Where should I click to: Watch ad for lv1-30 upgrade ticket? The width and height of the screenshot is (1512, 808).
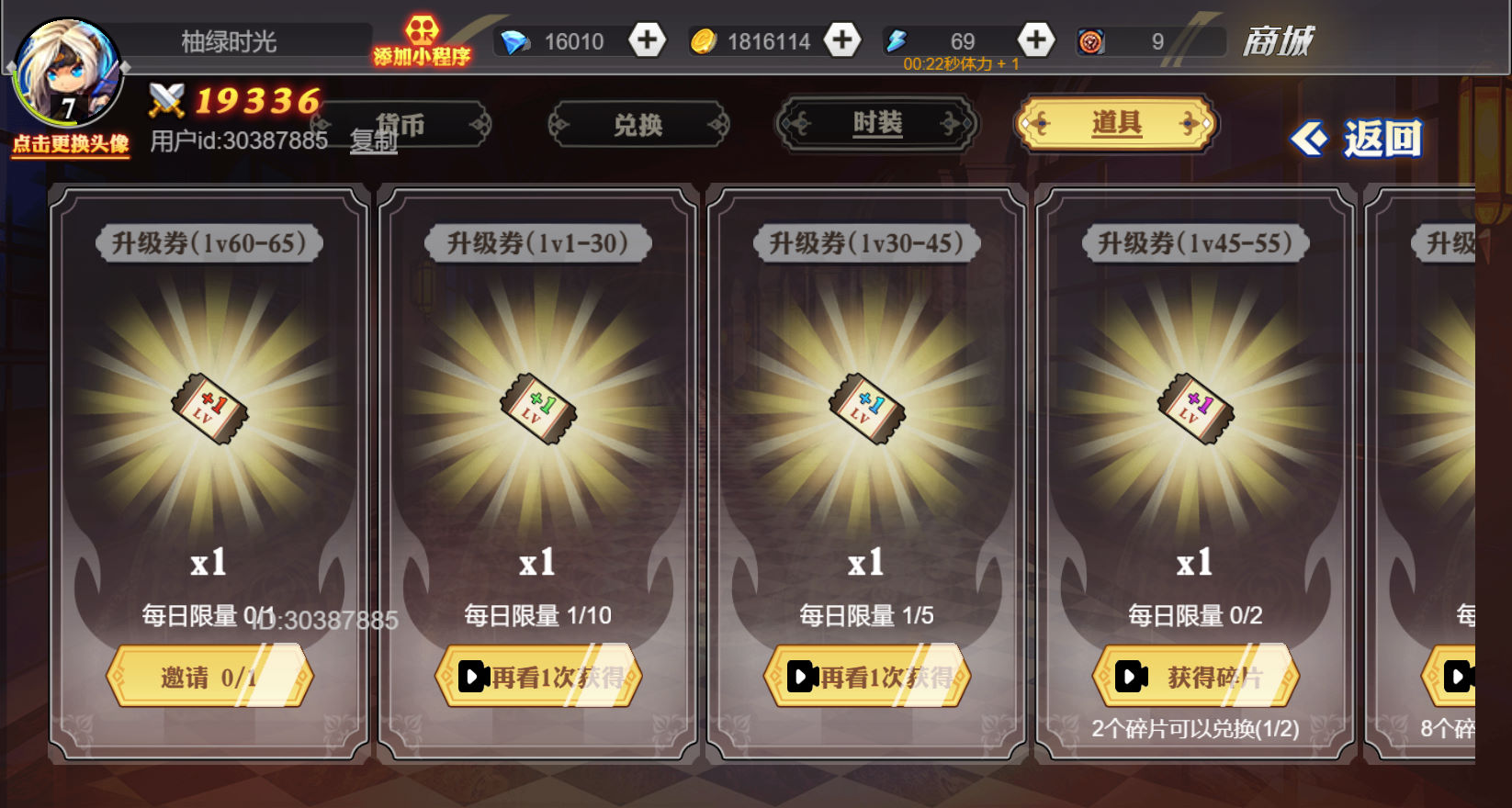pos(538,677)
